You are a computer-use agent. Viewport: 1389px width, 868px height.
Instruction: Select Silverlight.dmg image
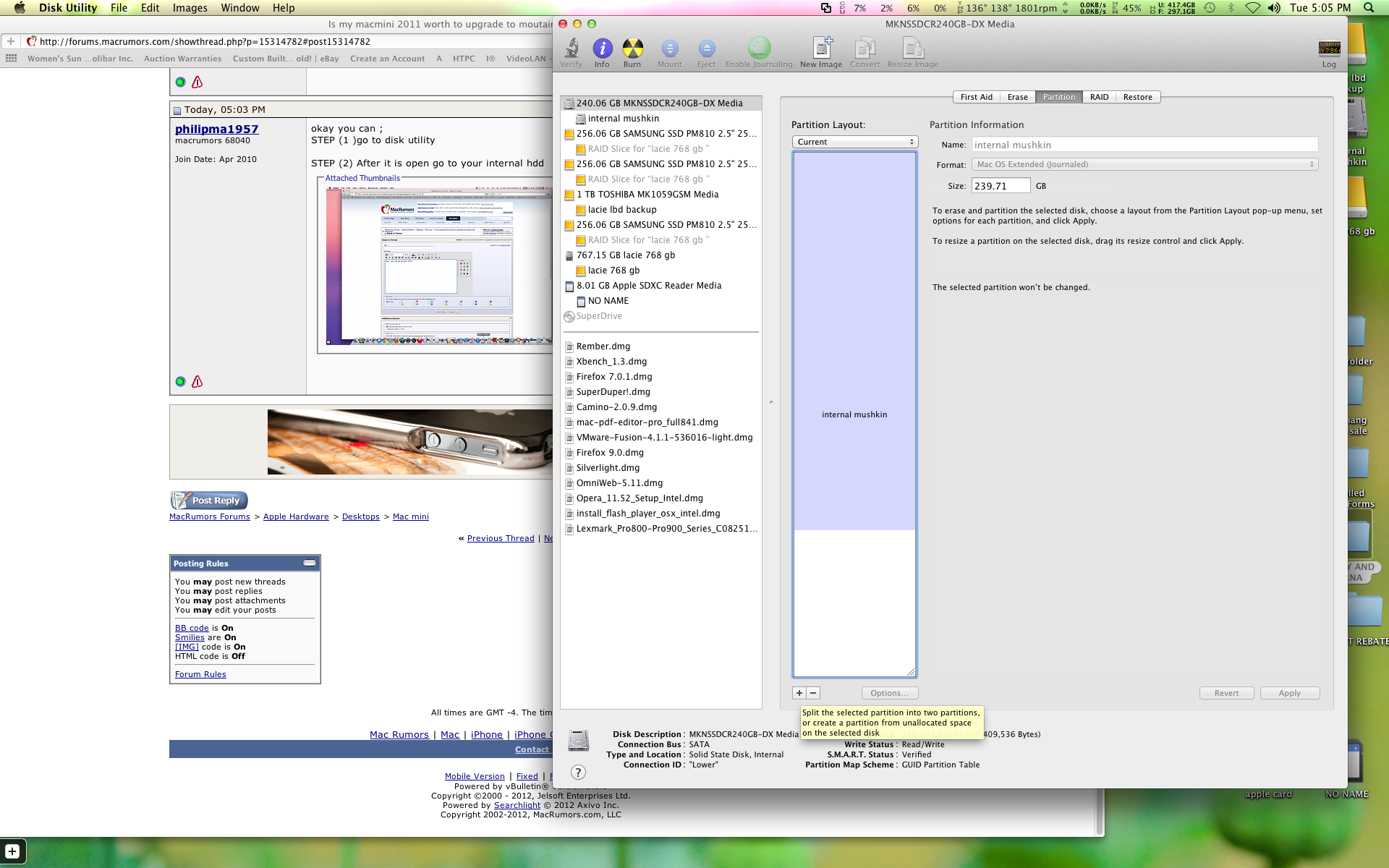pyautogui.click(x=608, y=468)
